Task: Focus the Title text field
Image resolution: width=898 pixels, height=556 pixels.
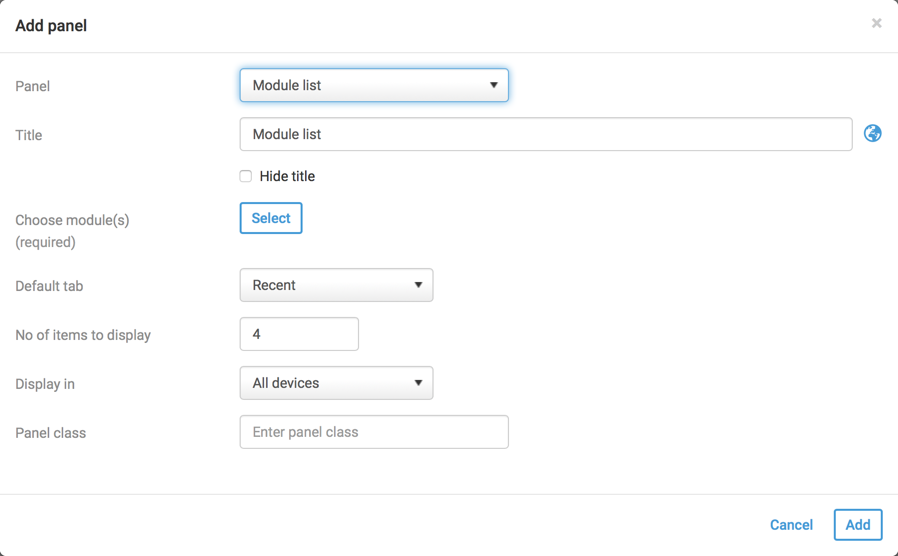Action: tap(546, 134)
